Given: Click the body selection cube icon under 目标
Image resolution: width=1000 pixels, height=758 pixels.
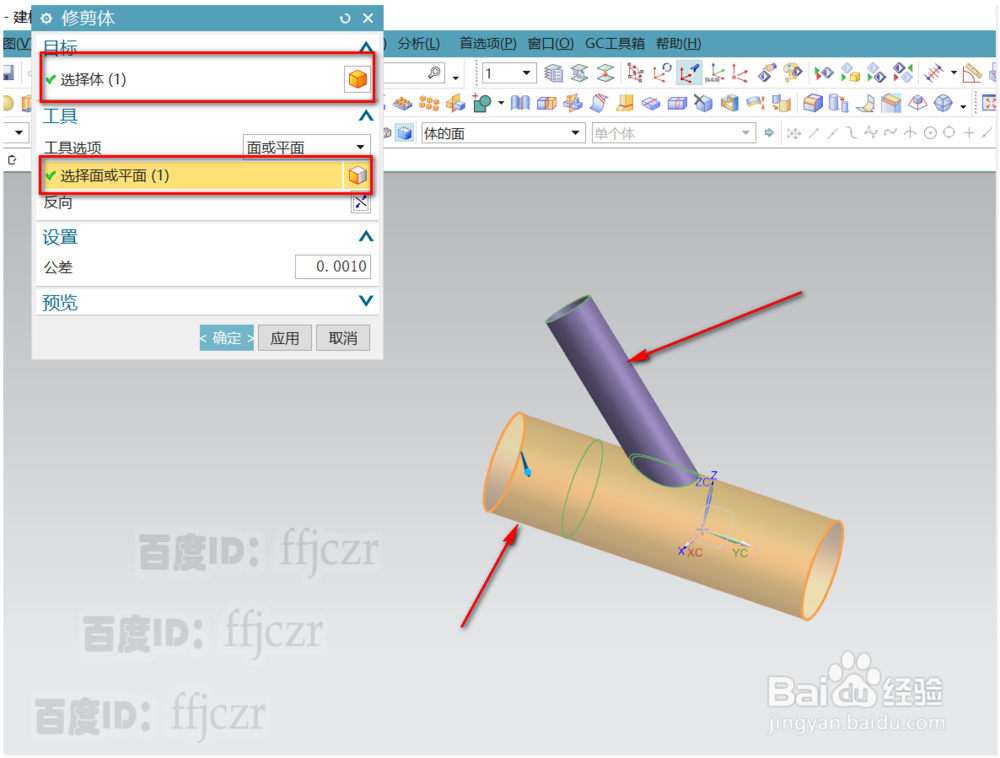Looking at the screenshot, I should point(357,79).
